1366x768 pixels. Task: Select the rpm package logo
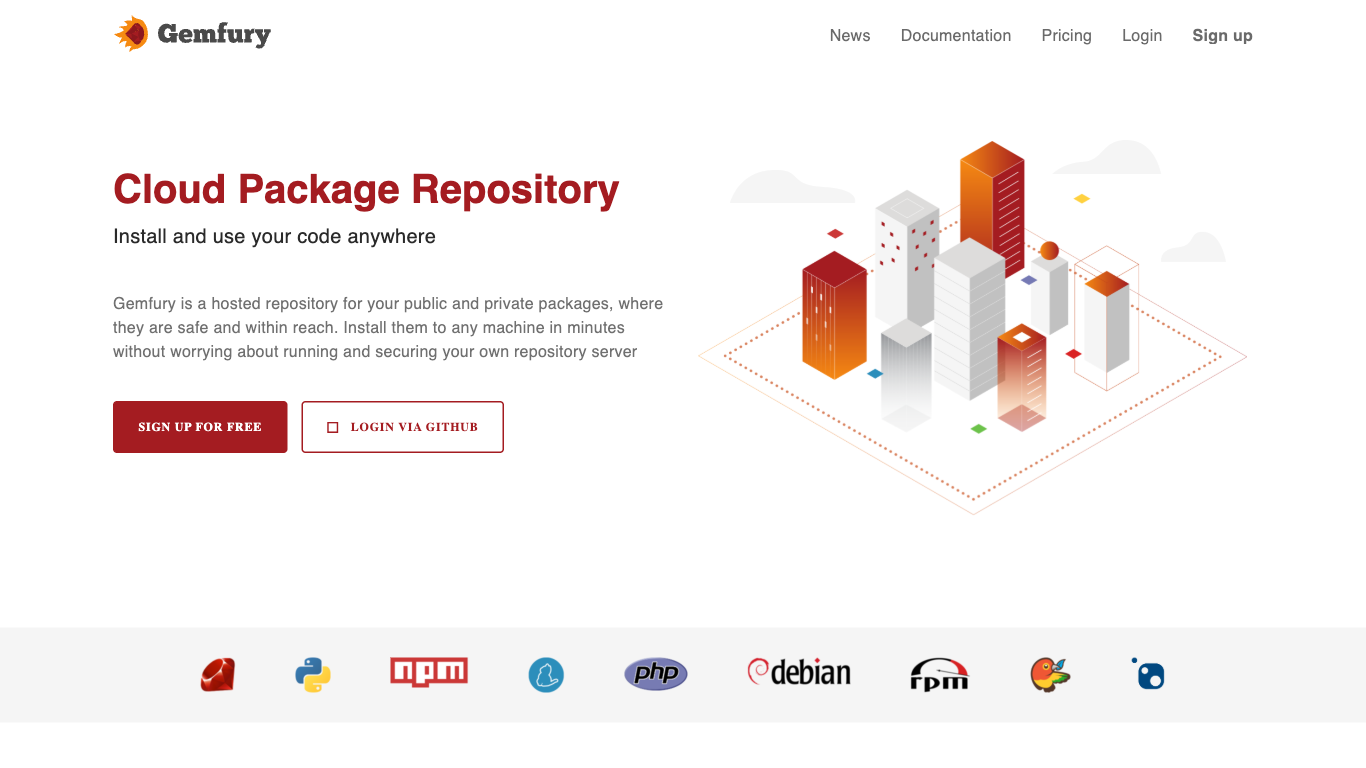pyautogui.click(x=940, y=675)
